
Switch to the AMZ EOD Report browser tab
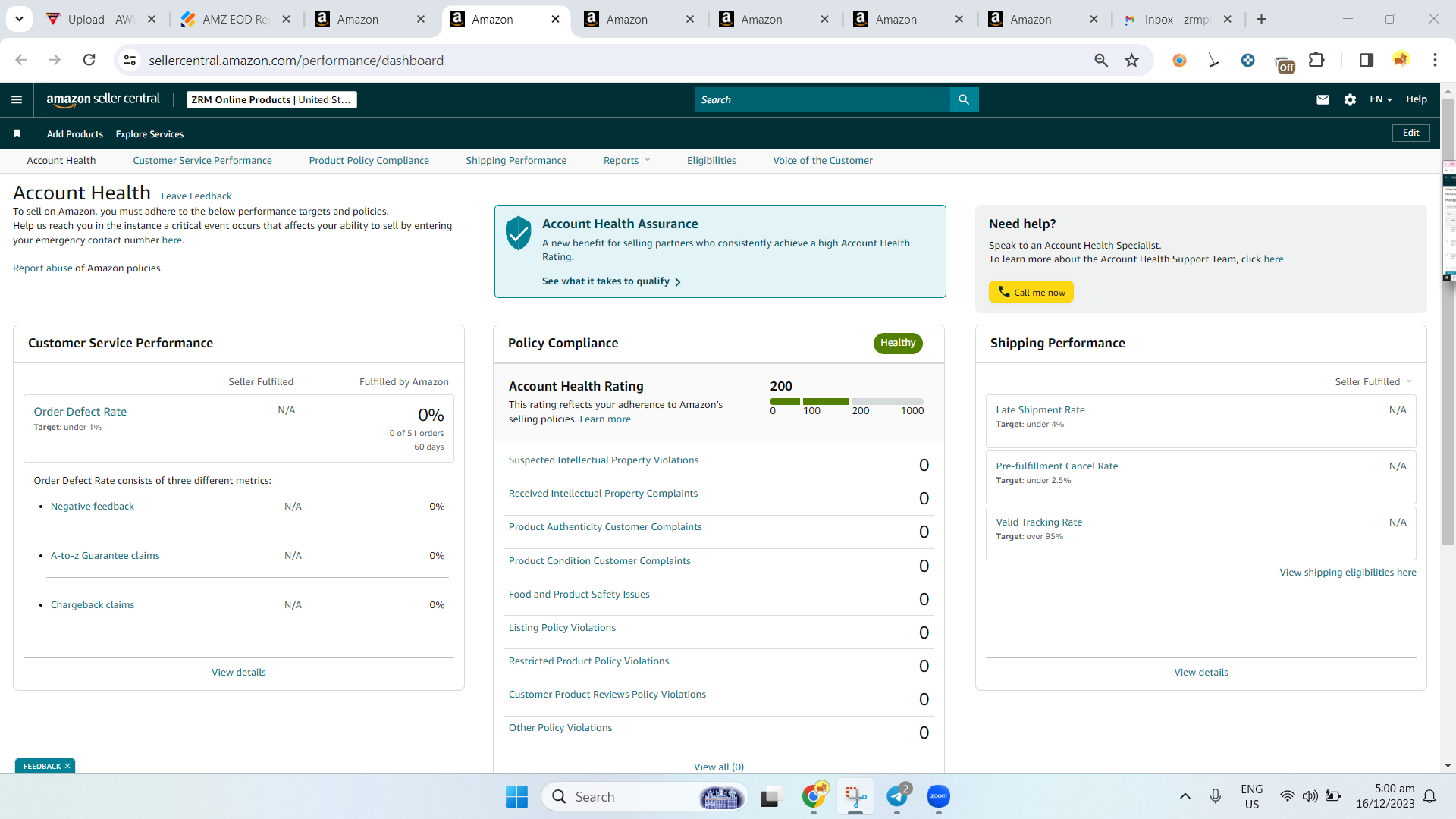click(x=236, y=19)
